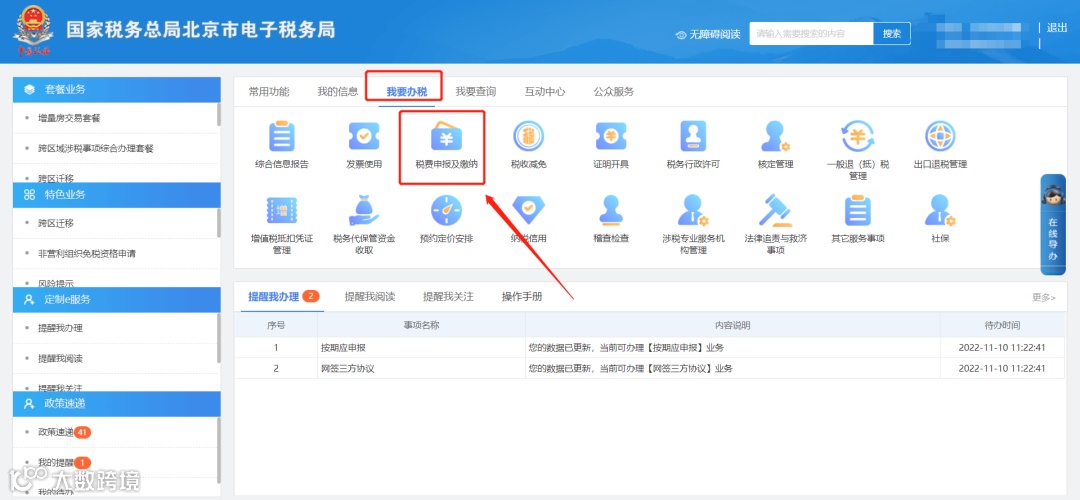This screenshot has width=1080, height=500.
Task: Open 跨区迁移 under 特色业务
Action: pos(56,222)
